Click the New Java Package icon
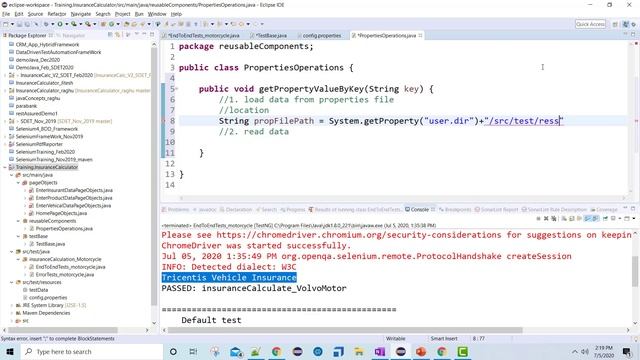Image resolution: width=640 pixels, height=360 pixels. (103, 24)
